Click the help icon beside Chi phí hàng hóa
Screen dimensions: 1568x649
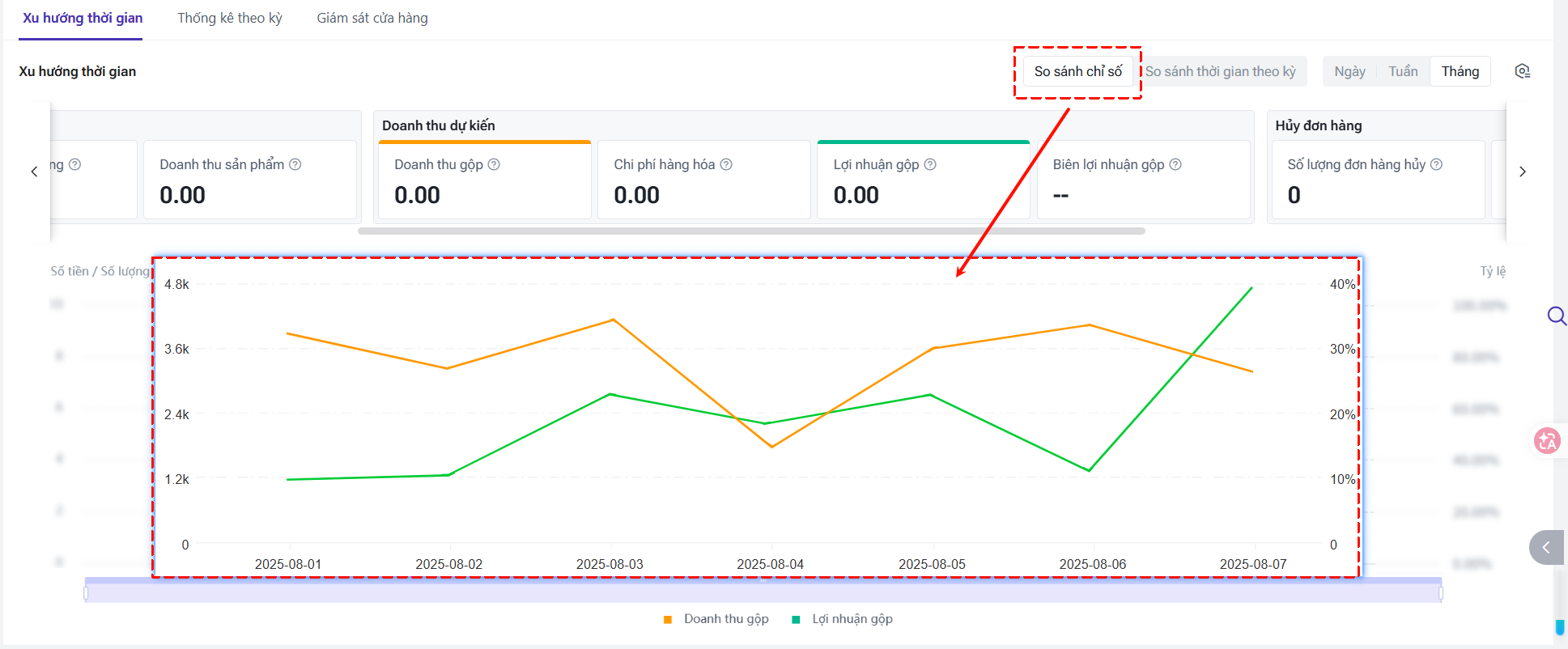726,164
